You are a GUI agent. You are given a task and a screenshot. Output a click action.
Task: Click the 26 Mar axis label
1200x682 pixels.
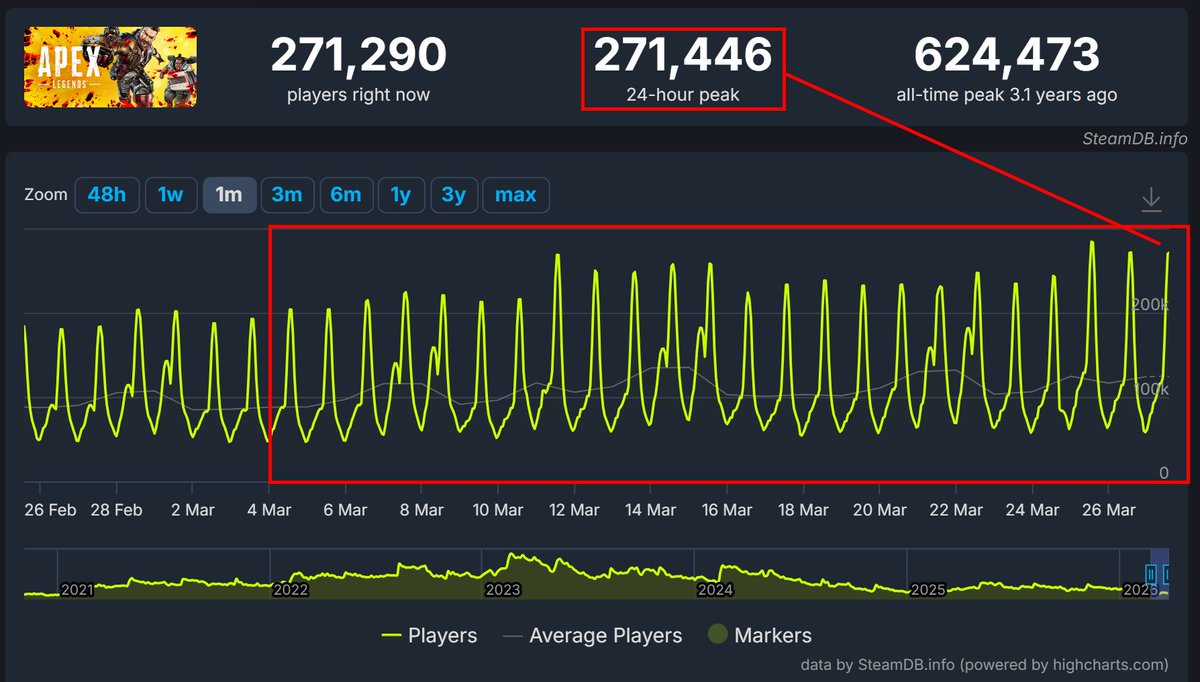(1109, 510)
